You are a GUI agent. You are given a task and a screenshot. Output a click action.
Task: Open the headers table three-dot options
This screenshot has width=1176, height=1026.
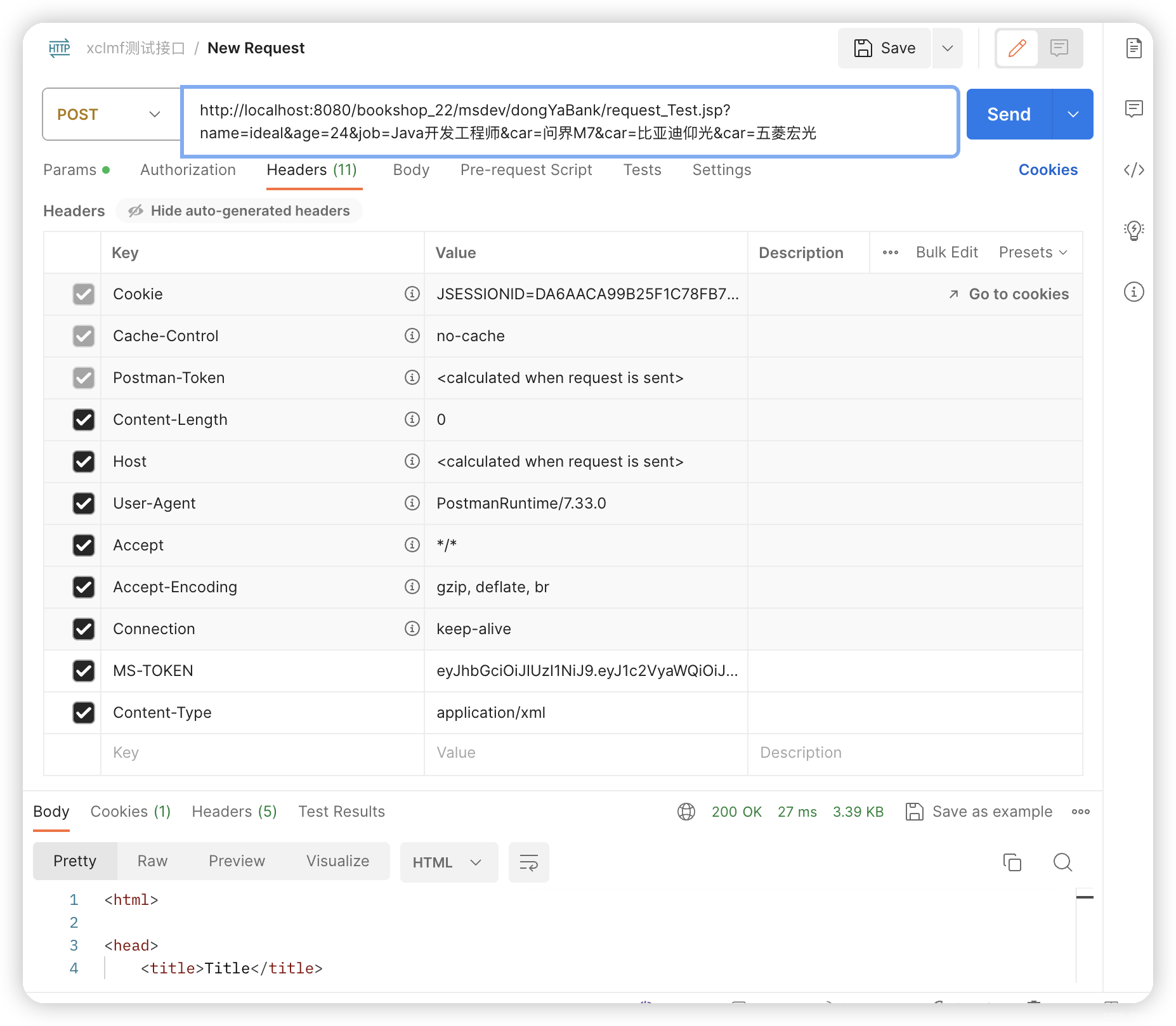[x=891, y=252]
